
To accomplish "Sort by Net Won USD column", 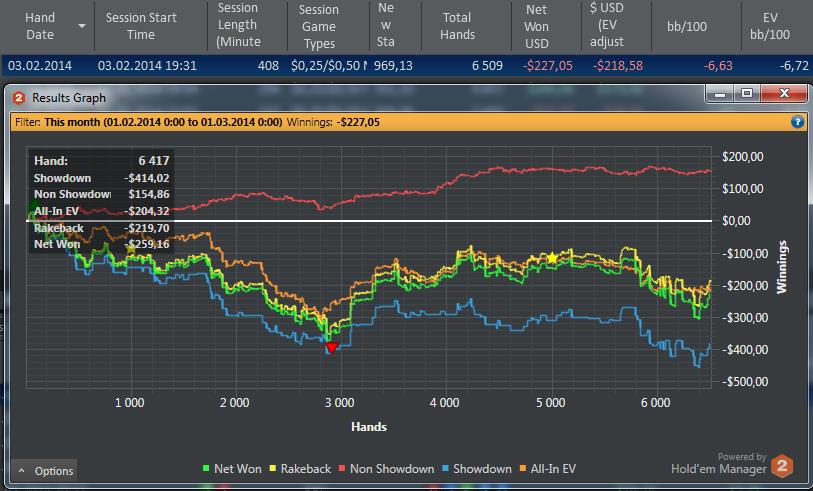I will (x=536, y=26).
